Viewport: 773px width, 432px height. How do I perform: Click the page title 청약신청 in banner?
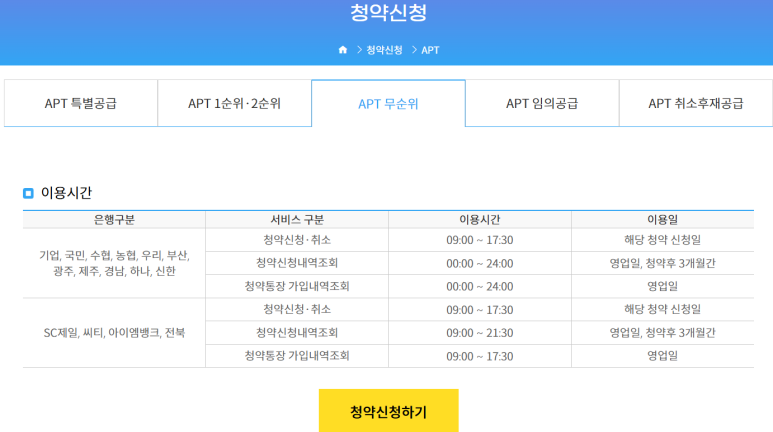tap(388, 12)
